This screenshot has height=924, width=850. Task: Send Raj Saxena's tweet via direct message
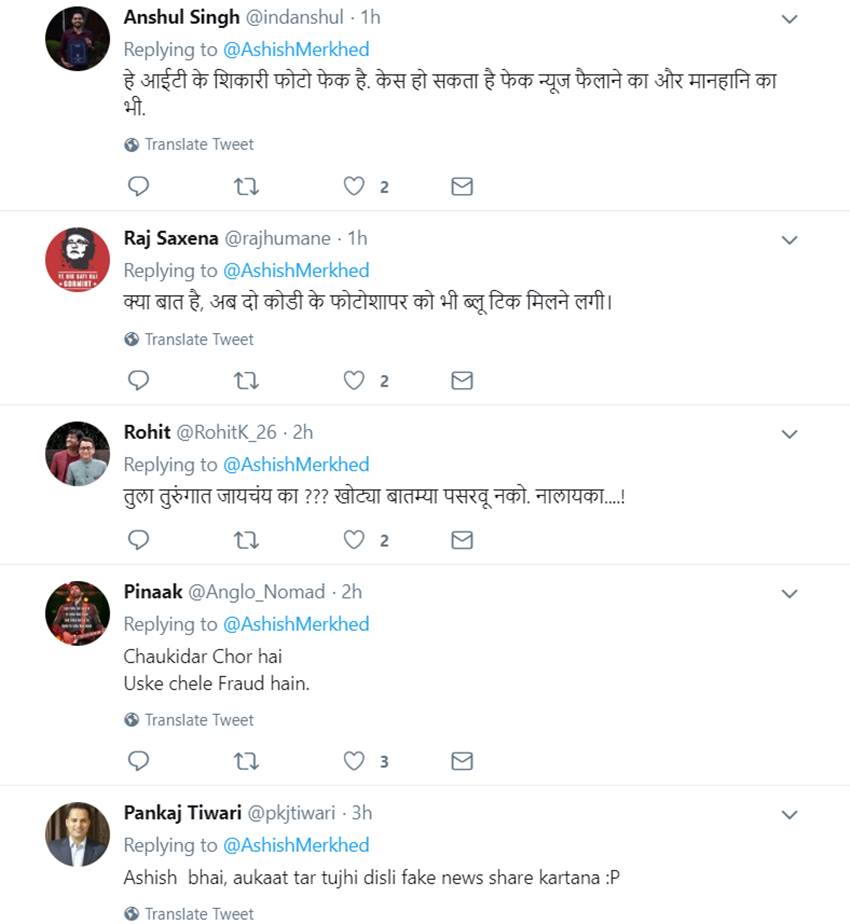pos(461,380)
